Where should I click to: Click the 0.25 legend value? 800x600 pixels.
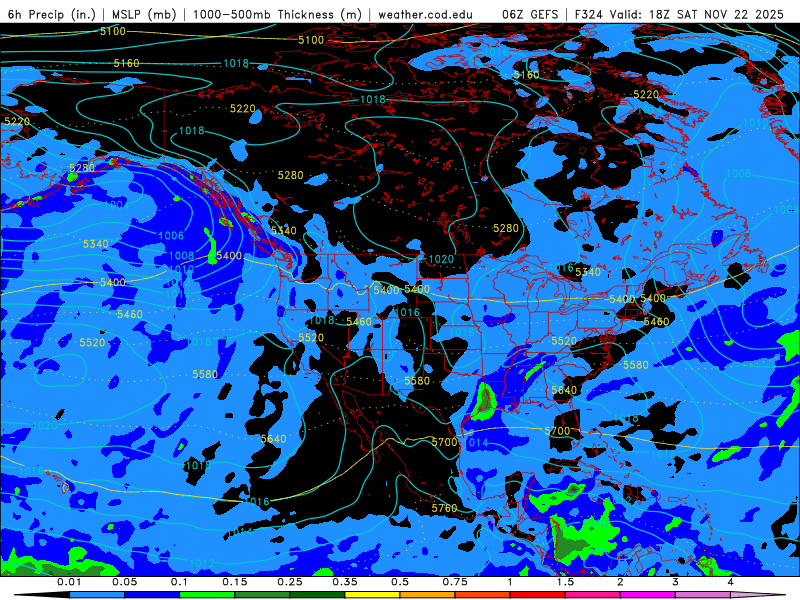(x=290, y=582)
